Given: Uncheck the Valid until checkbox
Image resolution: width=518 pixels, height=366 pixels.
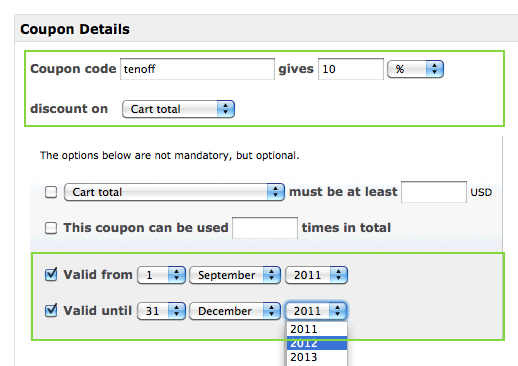Looking at the screenshot, I should pyautogui.click(x=51, y=311).
